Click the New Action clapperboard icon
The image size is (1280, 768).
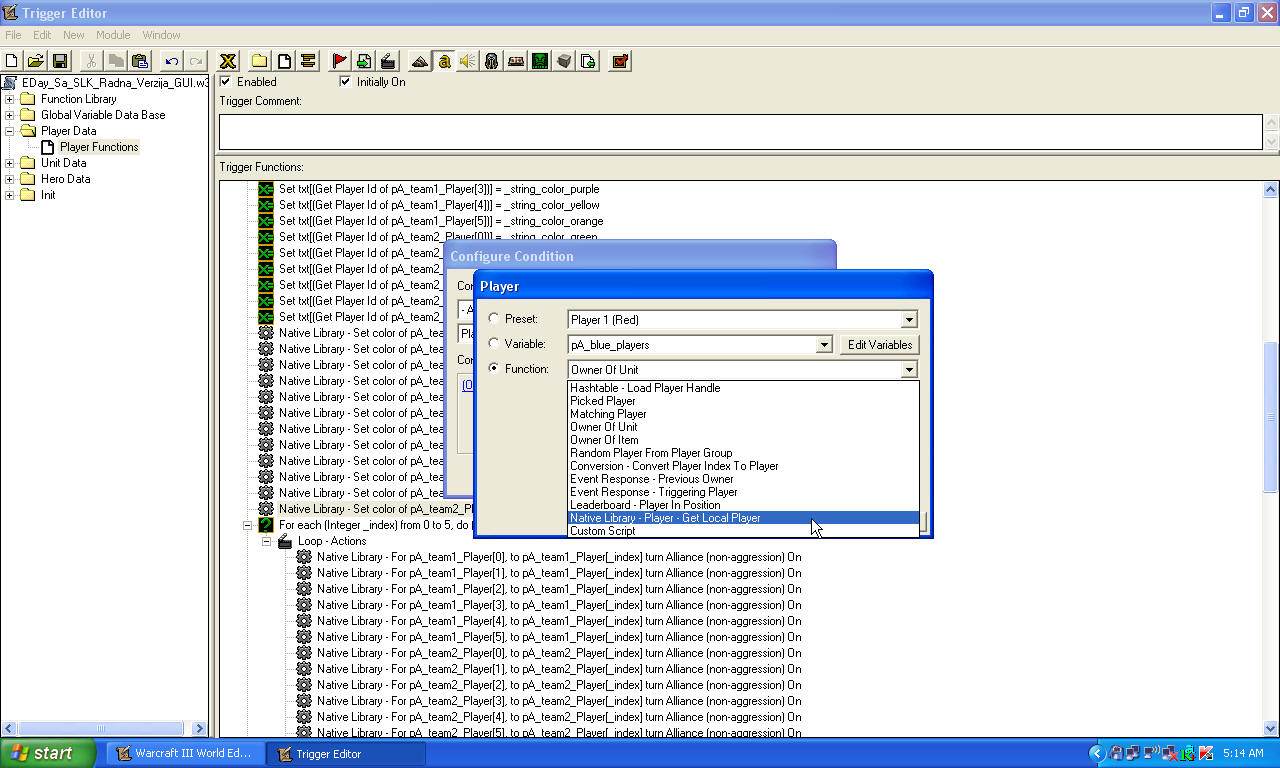click(x=388, y=61)
